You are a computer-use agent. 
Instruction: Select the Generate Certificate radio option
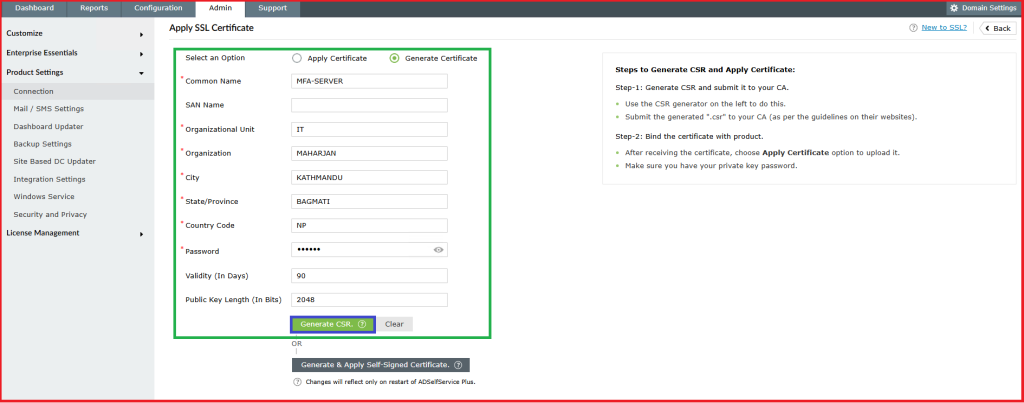(394, 58)
